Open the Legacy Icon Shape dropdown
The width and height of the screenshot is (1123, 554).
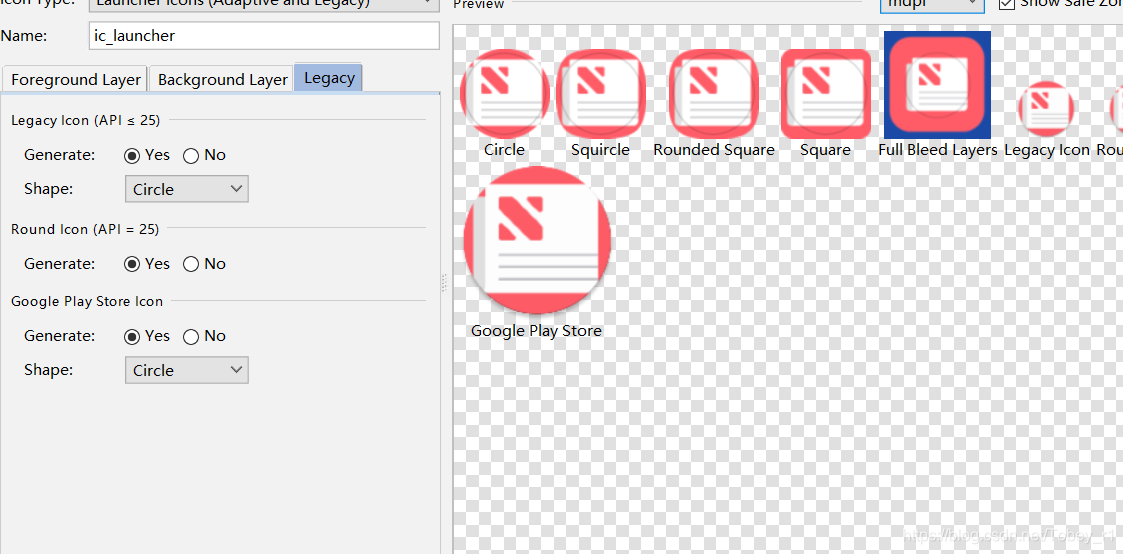pyautogui.click(x=187, y=189)
